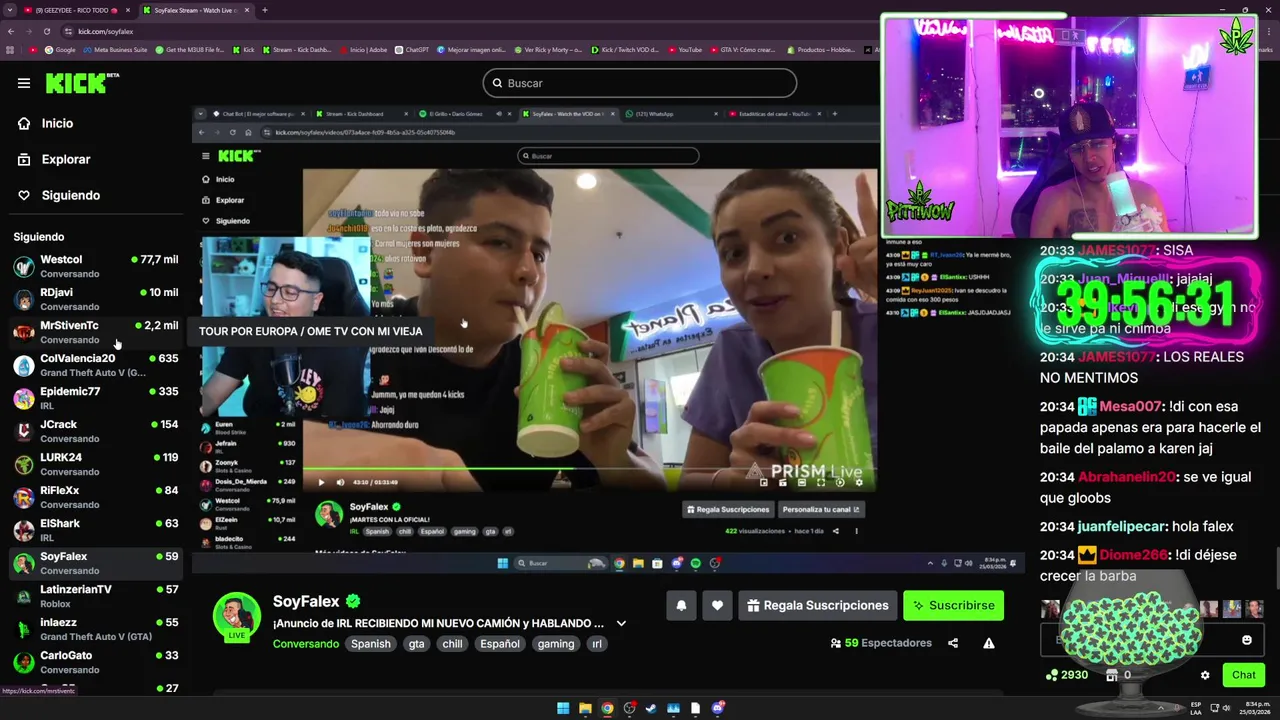Open the Stream - Kick Dashboard bookmark
The height and width of the screenshot is (720, 1280).
pyautogui.click(x=296, y=49)
